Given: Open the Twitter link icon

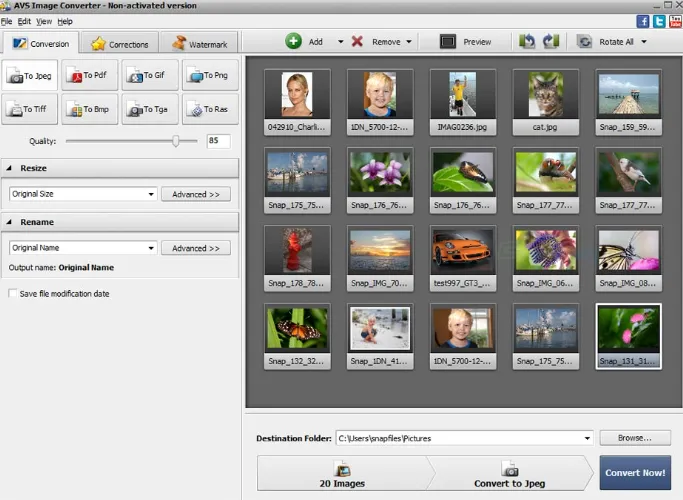Looking at the screenshot, I should click(x=659, y=21).
